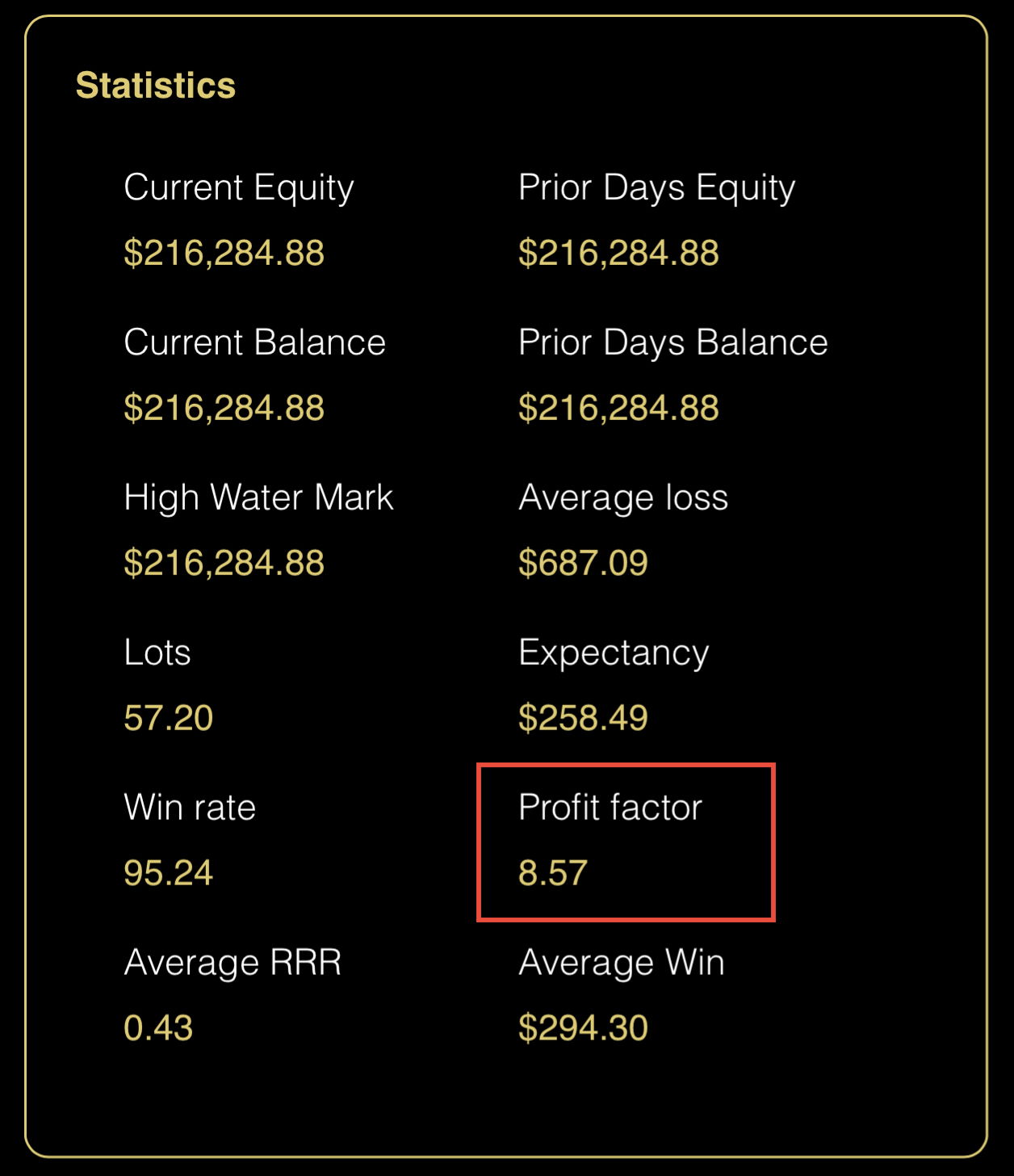1014x1176 pixels.
Task: Click the Prior Days Balance label
Action: tap(673, 342)
